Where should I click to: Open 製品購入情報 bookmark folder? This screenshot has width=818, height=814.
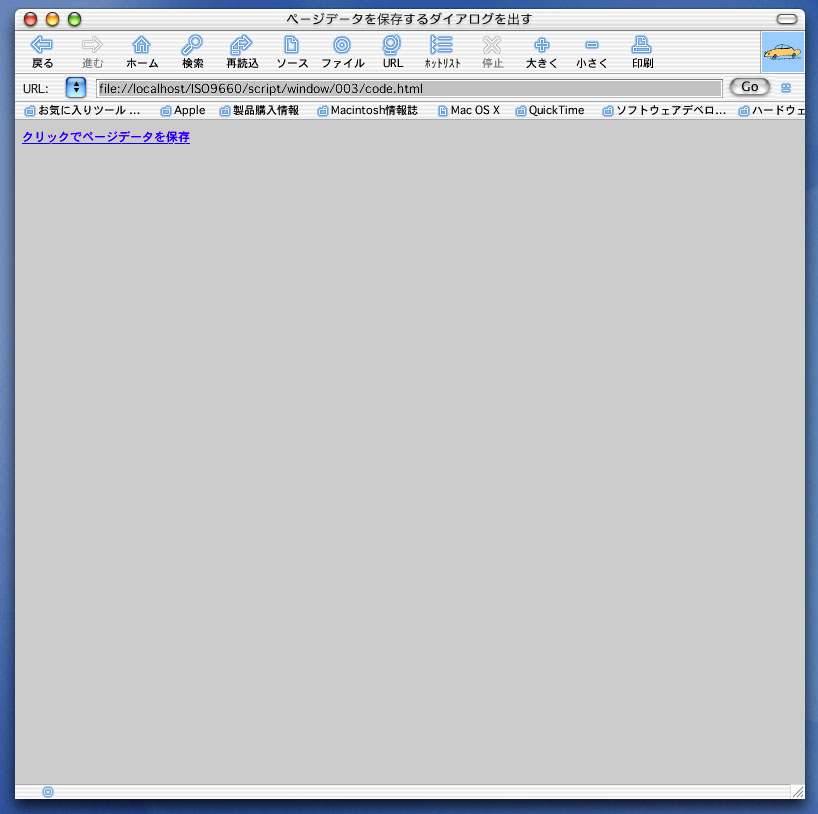[259, 110]
